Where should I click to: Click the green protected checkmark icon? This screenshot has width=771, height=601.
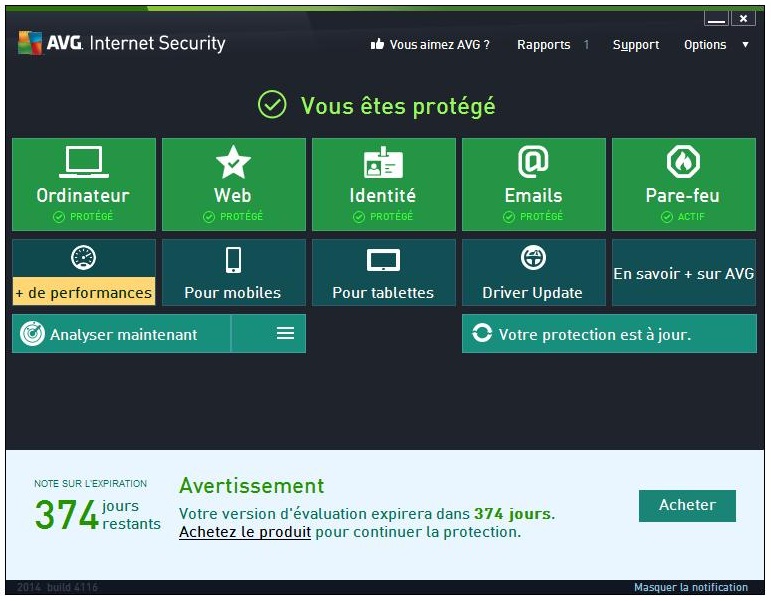(272, 104)
